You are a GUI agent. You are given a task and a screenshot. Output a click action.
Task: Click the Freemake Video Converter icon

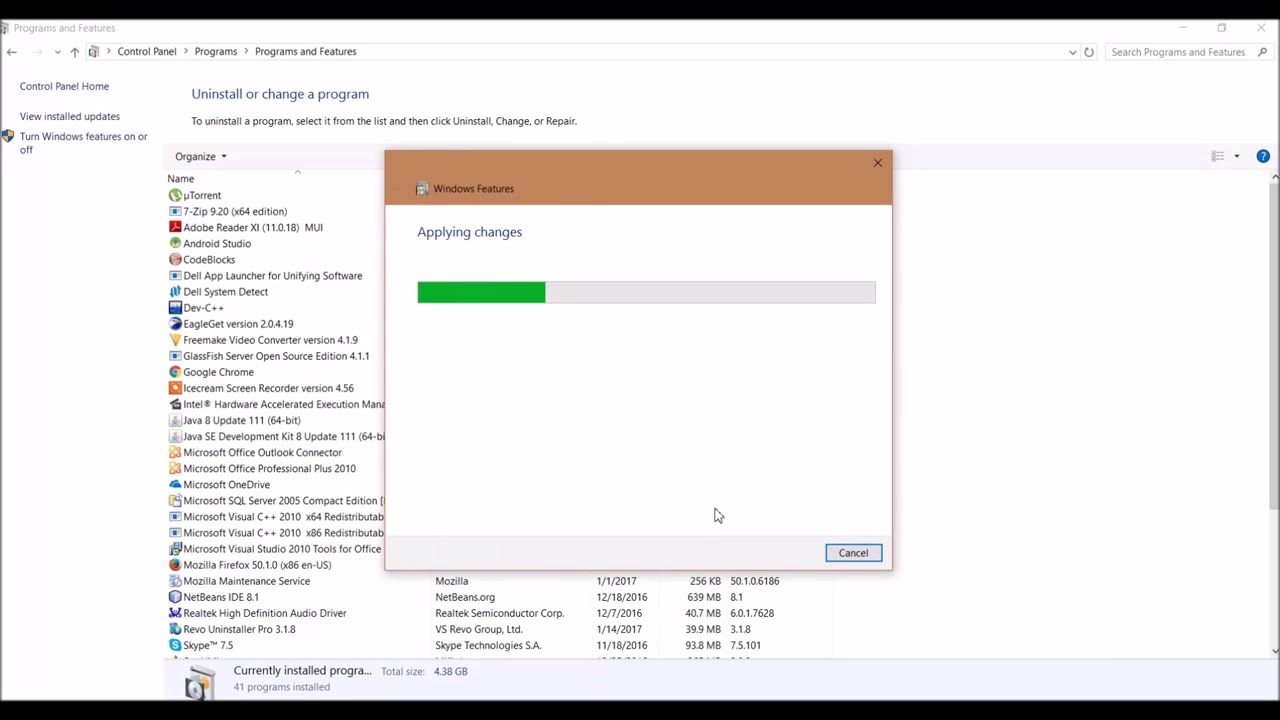(x=175, y=340)
